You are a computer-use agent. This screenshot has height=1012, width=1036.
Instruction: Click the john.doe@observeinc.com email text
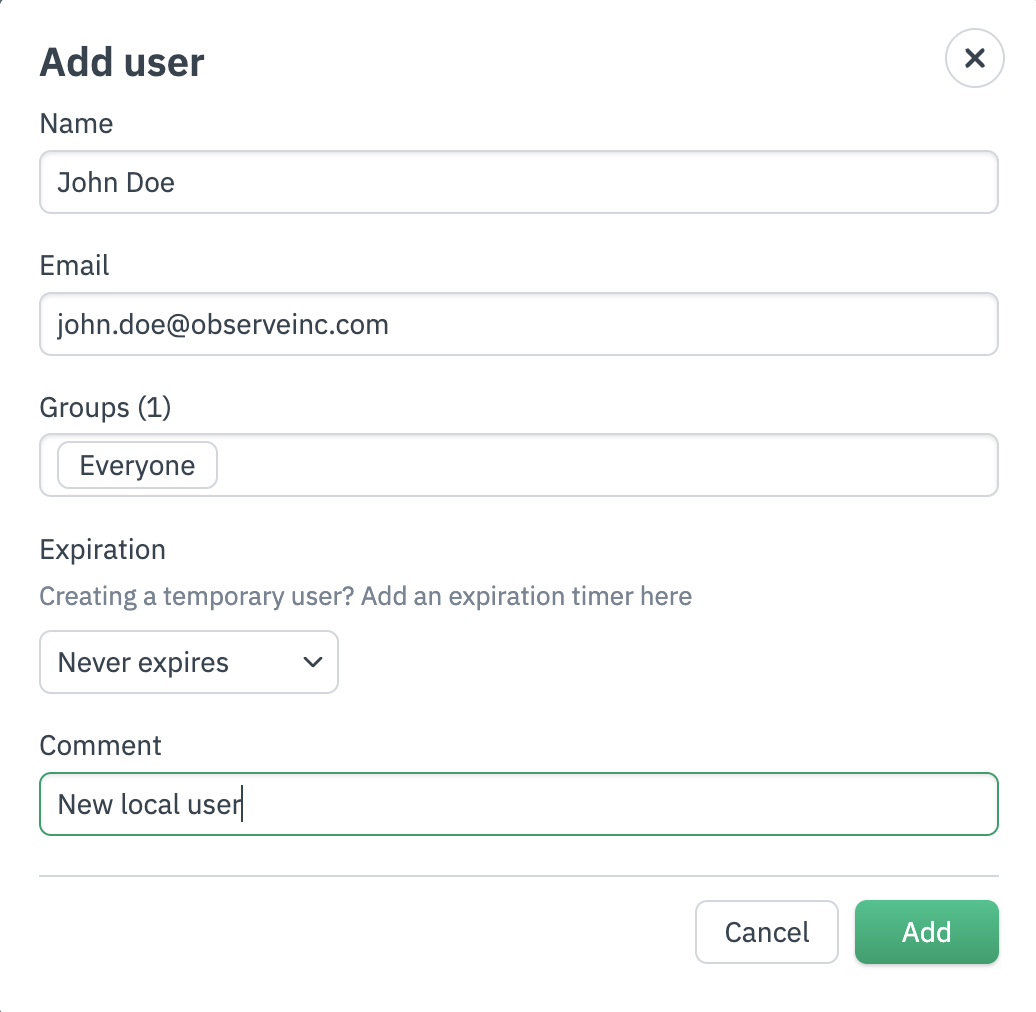[x=223, y=325]
